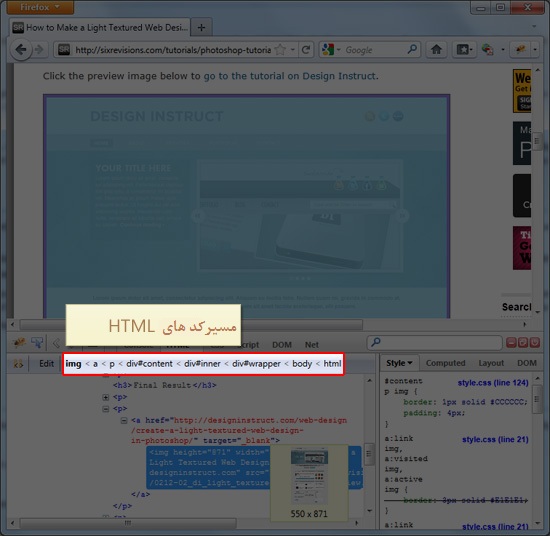550x536 pixels.
Task: Click the Firebug toolbar icon beside address bar
Action: pyautogui.click(x=521, y=49)
